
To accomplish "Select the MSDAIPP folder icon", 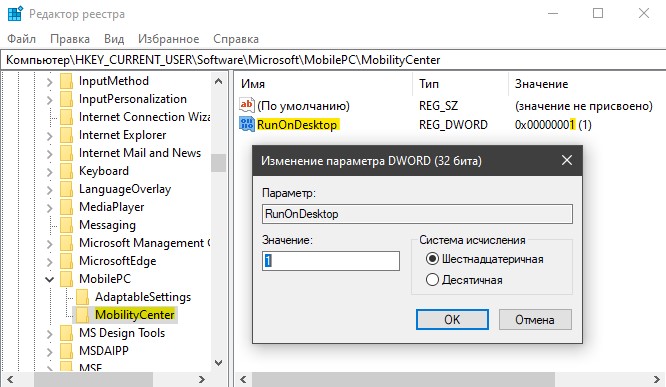I will point(66,351).
